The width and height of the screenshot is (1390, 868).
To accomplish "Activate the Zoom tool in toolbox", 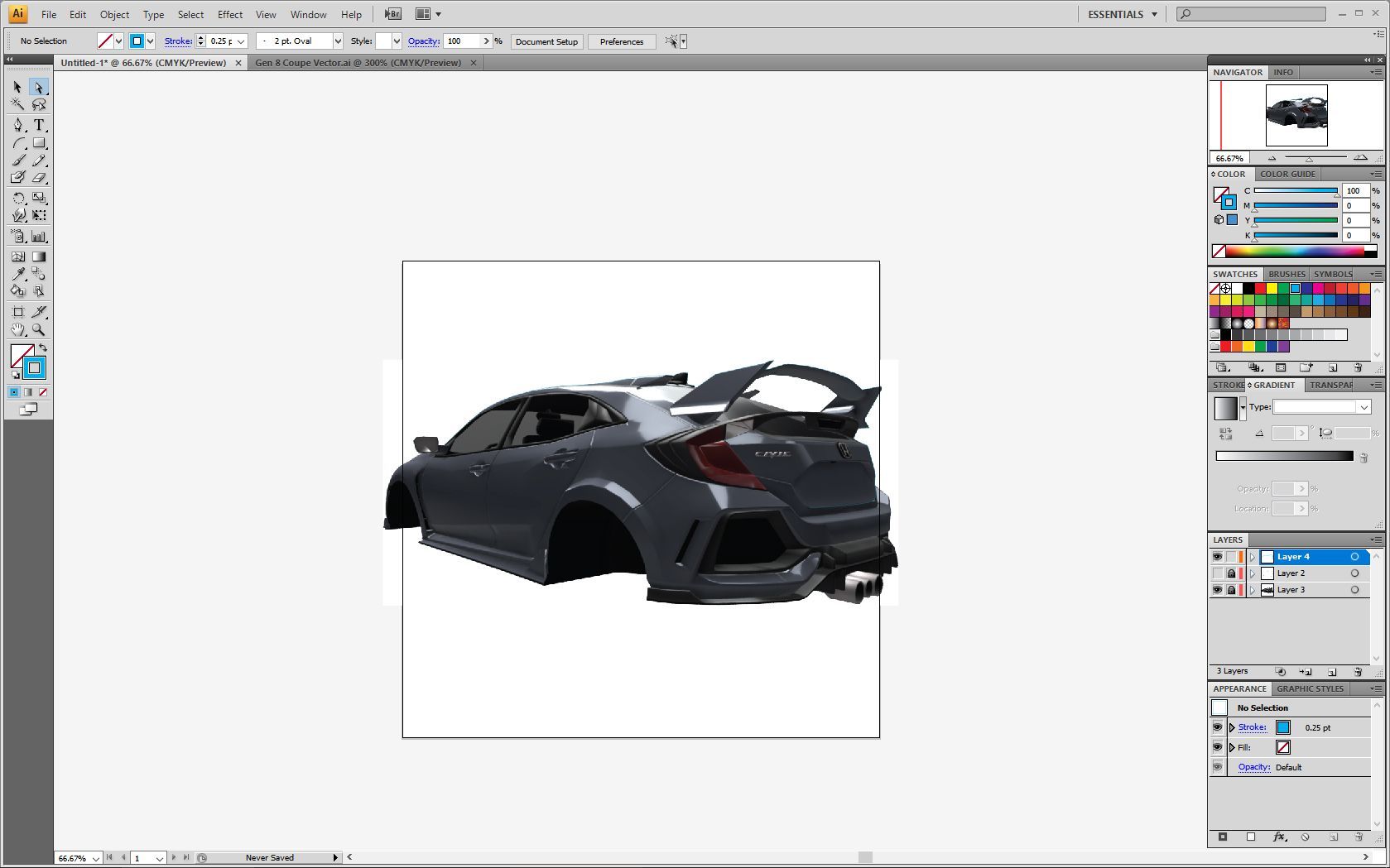I will (39, 329).
